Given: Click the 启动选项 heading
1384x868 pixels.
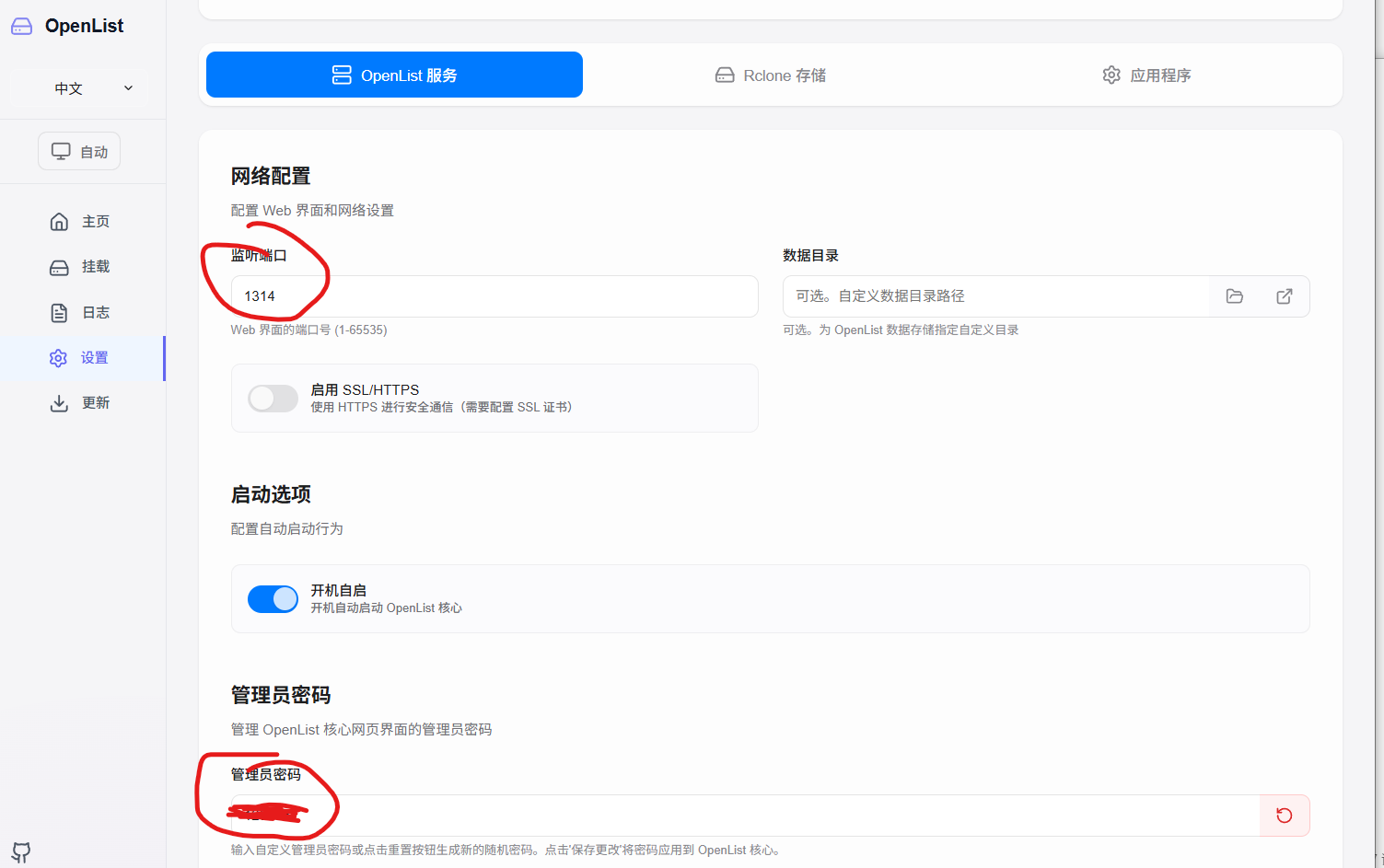Looking at the screenshot, I should (271, 494).
